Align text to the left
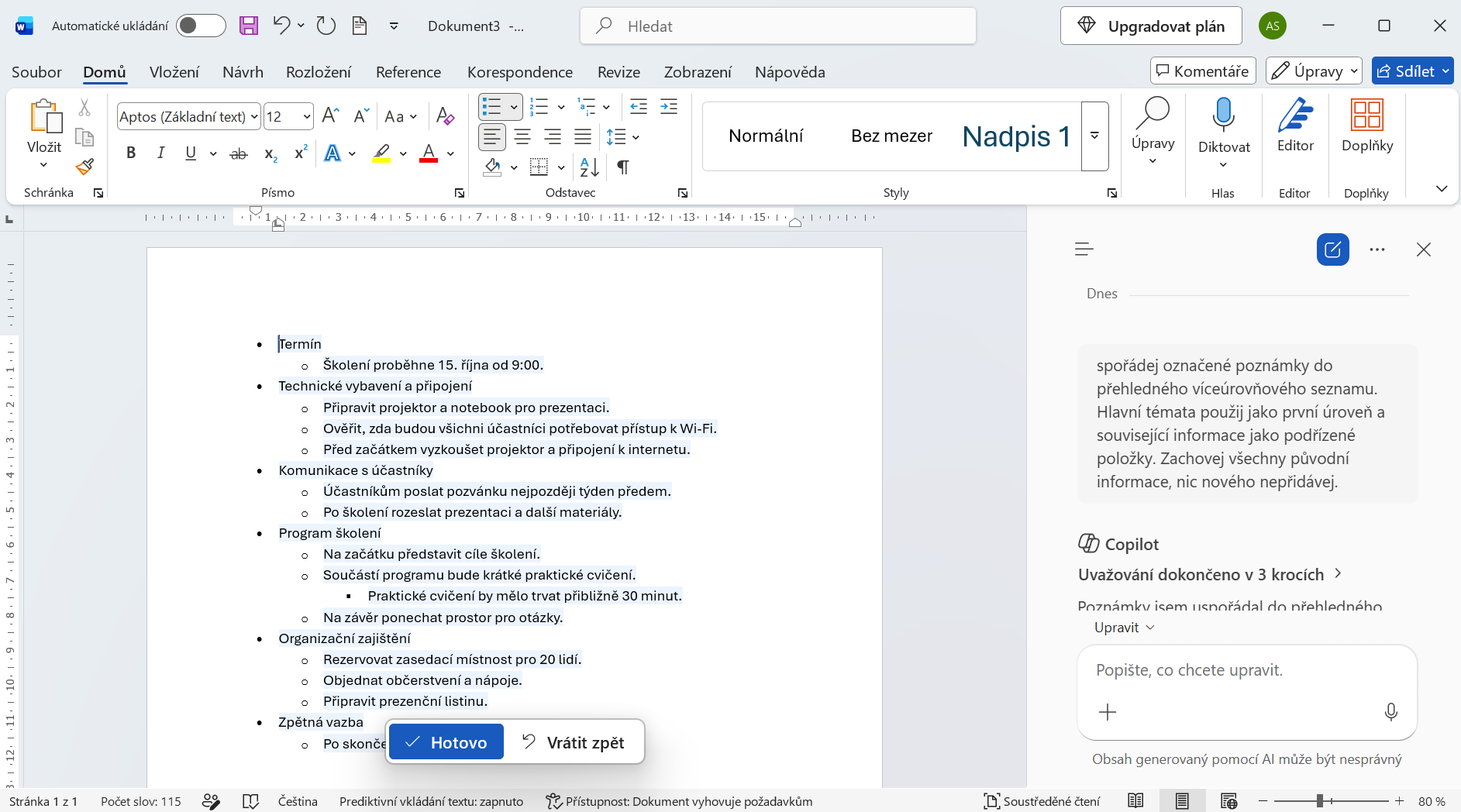Screen dimensions: 1461x812 (x=491, y=137)
